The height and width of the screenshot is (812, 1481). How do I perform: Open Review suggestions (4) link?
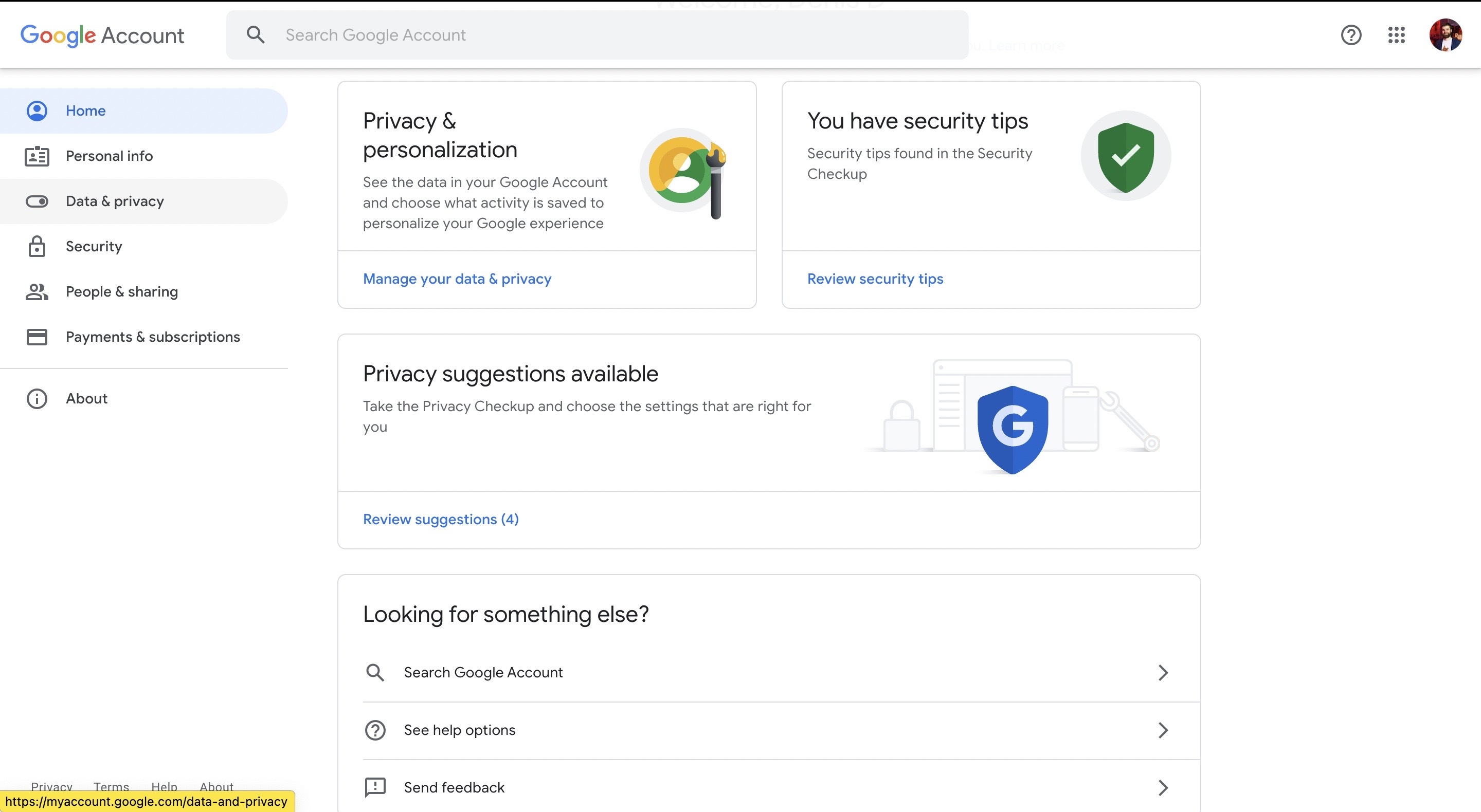(440, 520)
